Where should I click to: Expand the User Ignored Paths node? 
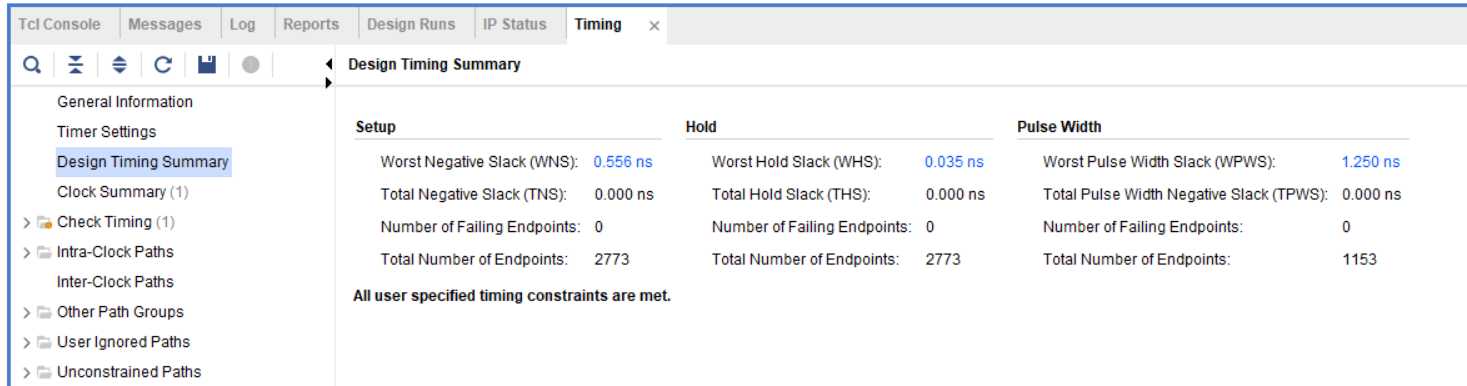(26, 342)
